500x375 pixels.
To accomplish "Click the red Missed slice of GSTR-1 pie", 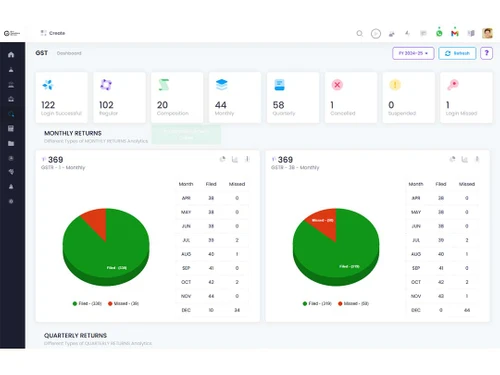I will (97, 221).
